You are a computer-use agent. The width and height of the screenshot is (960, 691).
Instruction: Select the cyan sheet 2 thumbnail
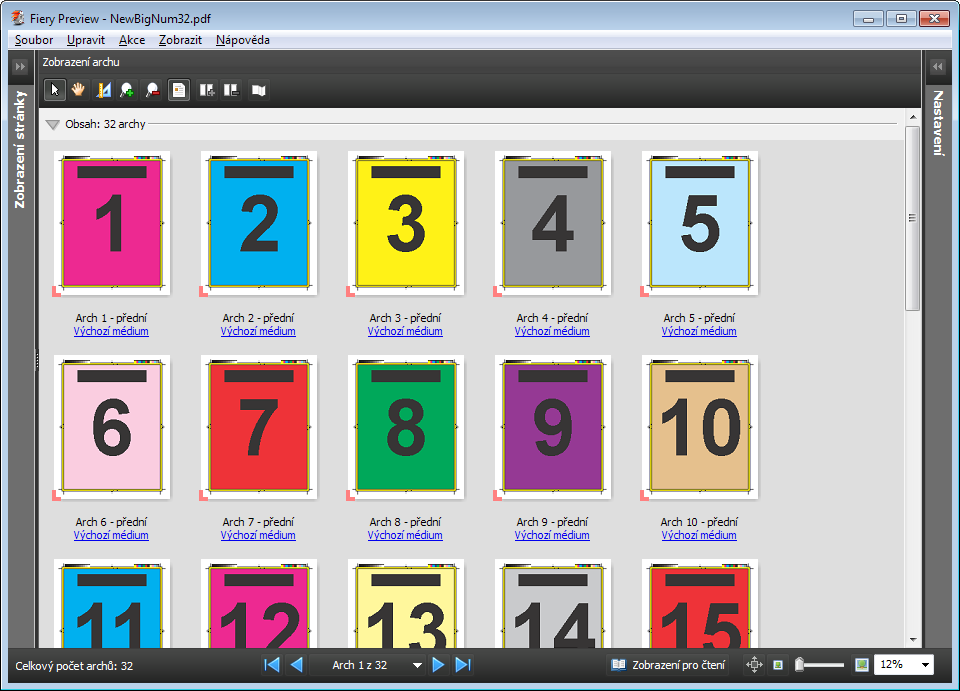pos(259,223)
